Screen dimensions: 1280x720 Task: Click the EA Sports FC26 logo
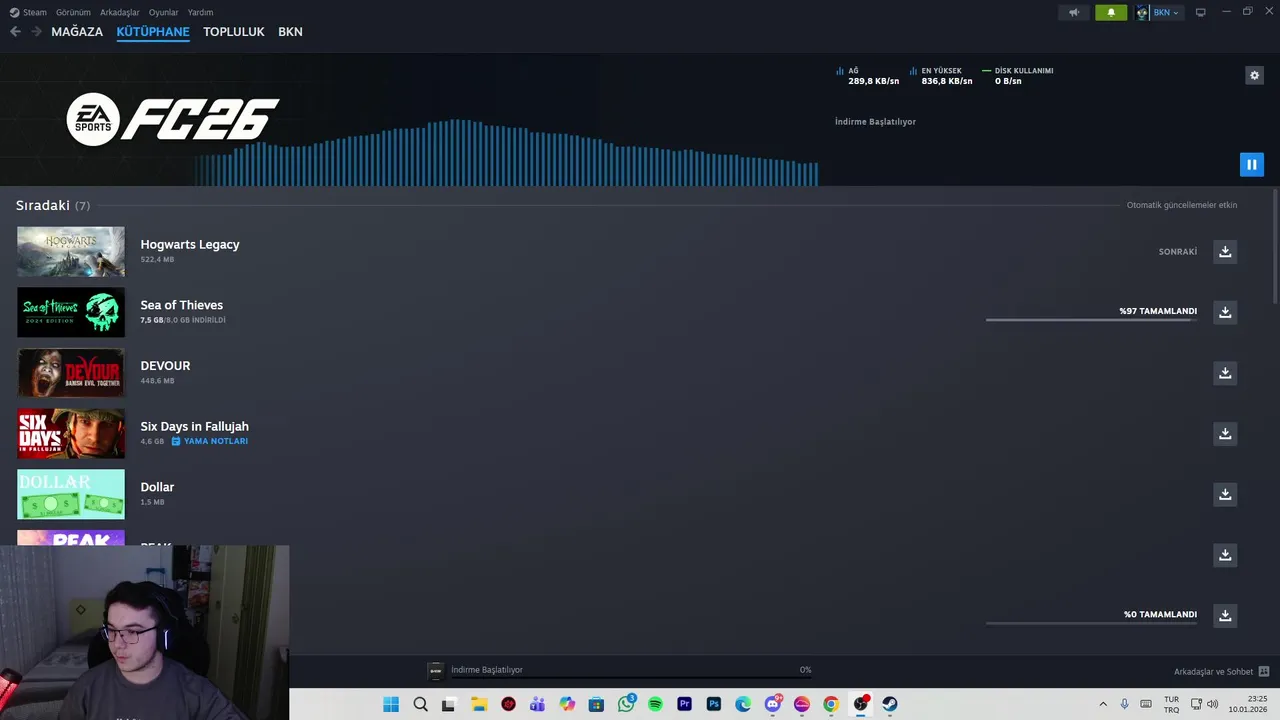pos(172,120)
